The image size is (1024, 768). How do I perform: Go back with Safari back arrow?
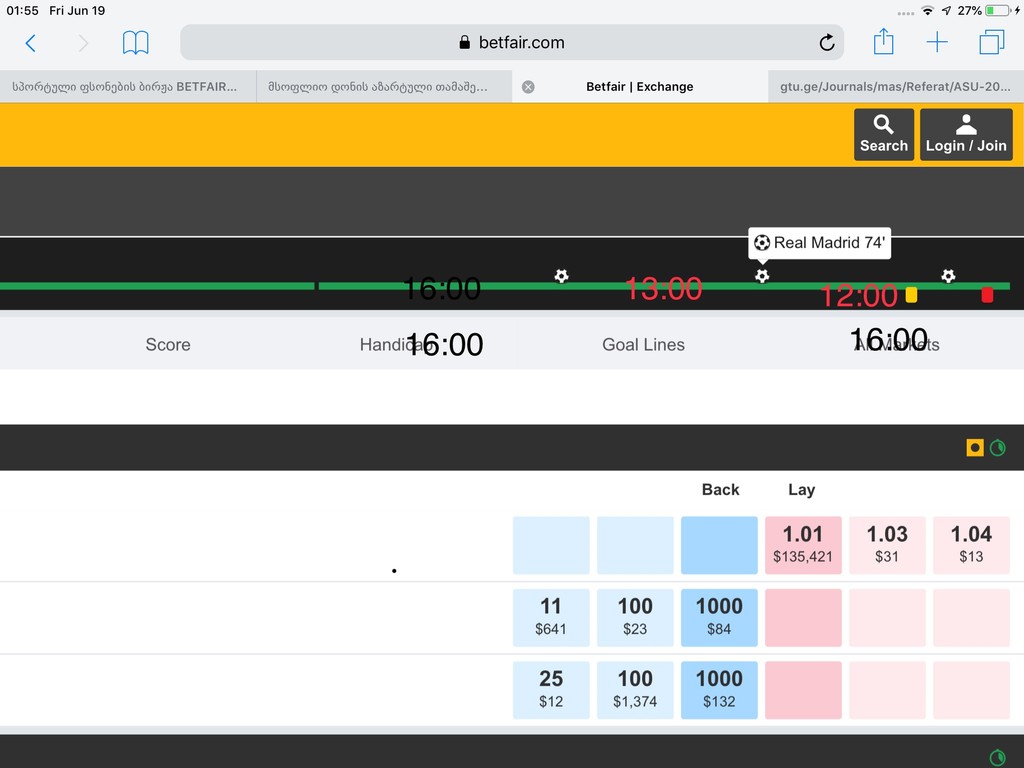[x=30, y=43]
